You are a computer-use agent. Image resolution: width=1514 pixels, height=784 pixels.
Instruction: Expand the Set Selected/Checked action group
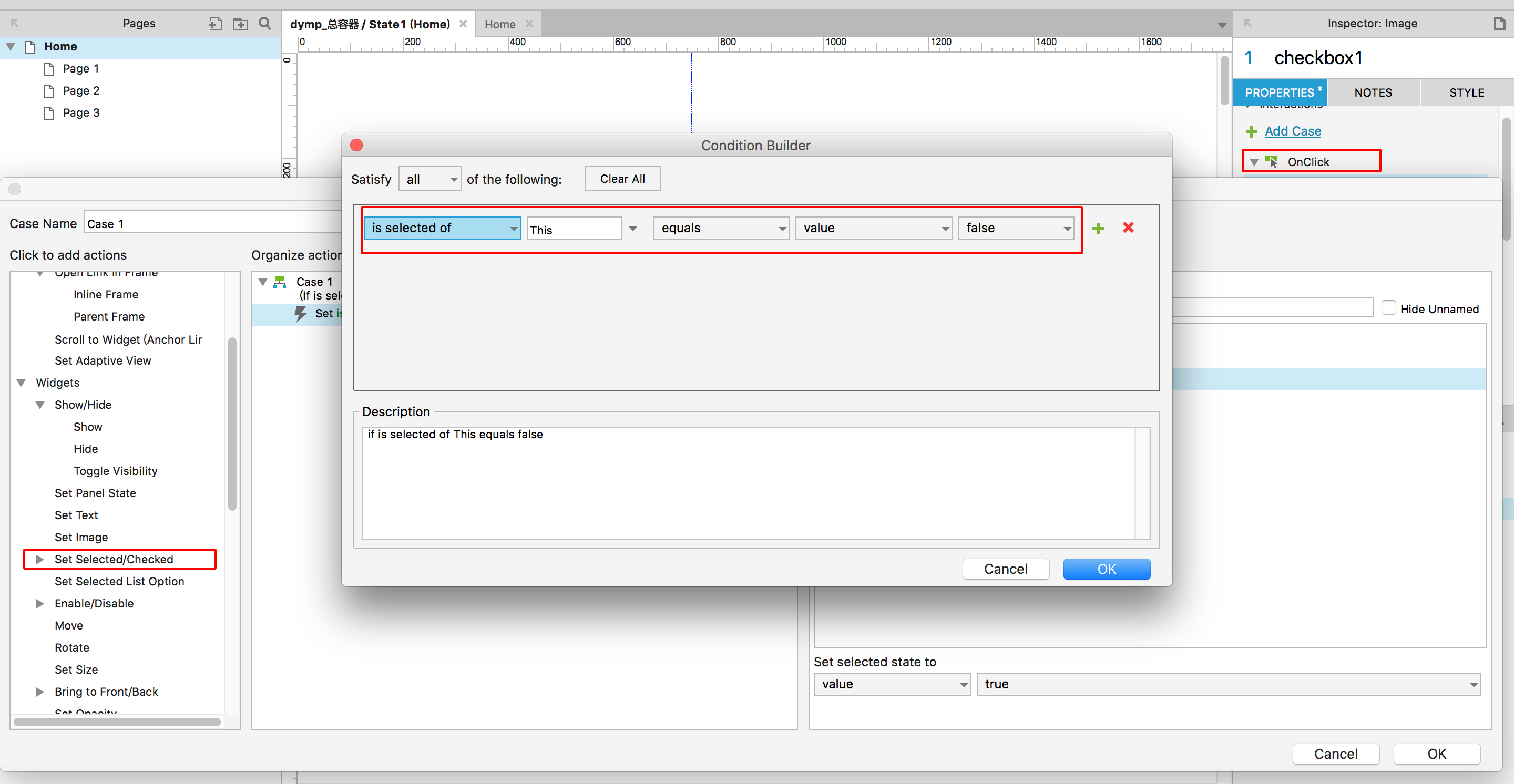[40, 559]
